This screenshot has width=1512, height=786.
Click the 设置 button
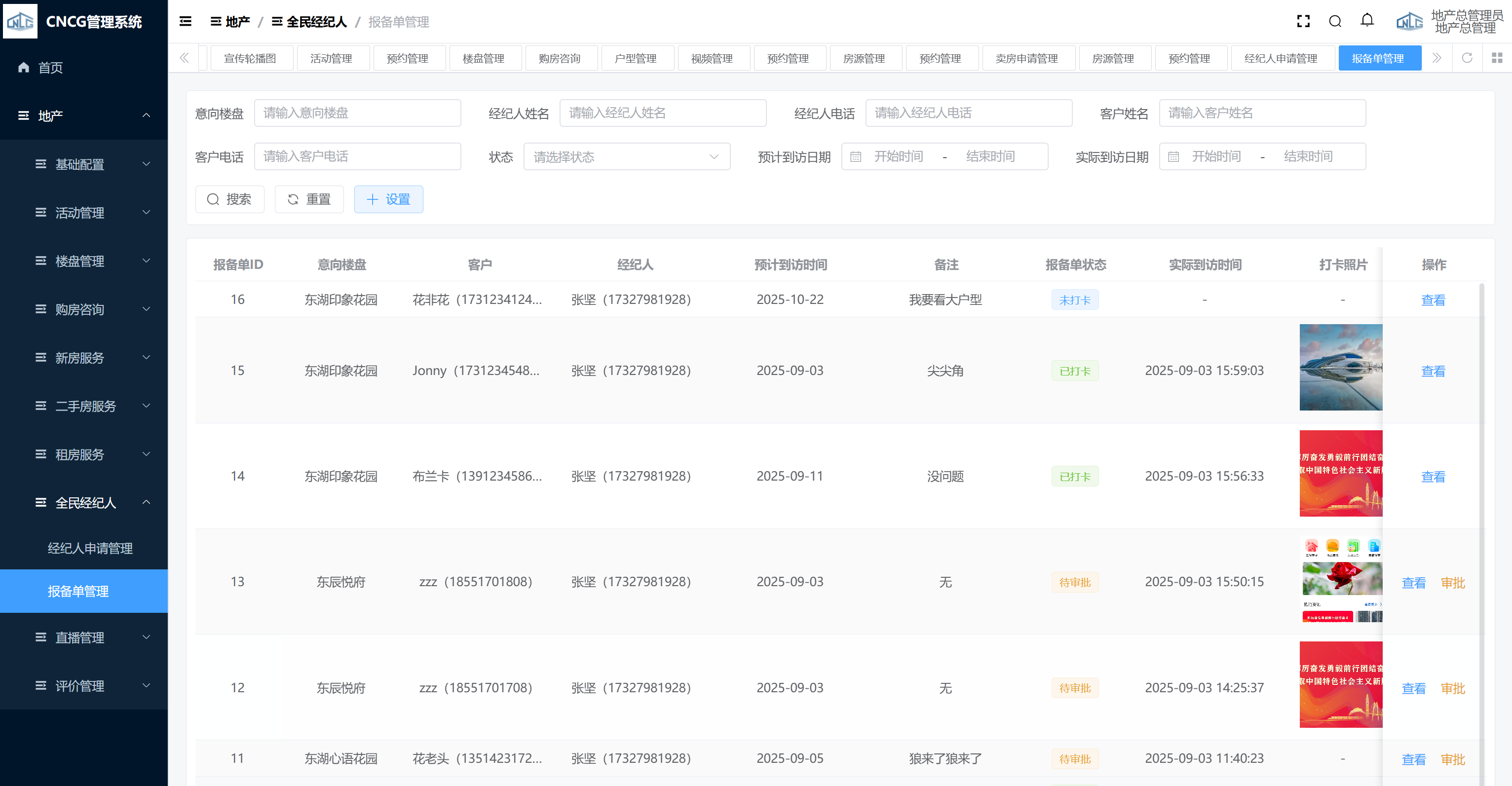[388, 199]
